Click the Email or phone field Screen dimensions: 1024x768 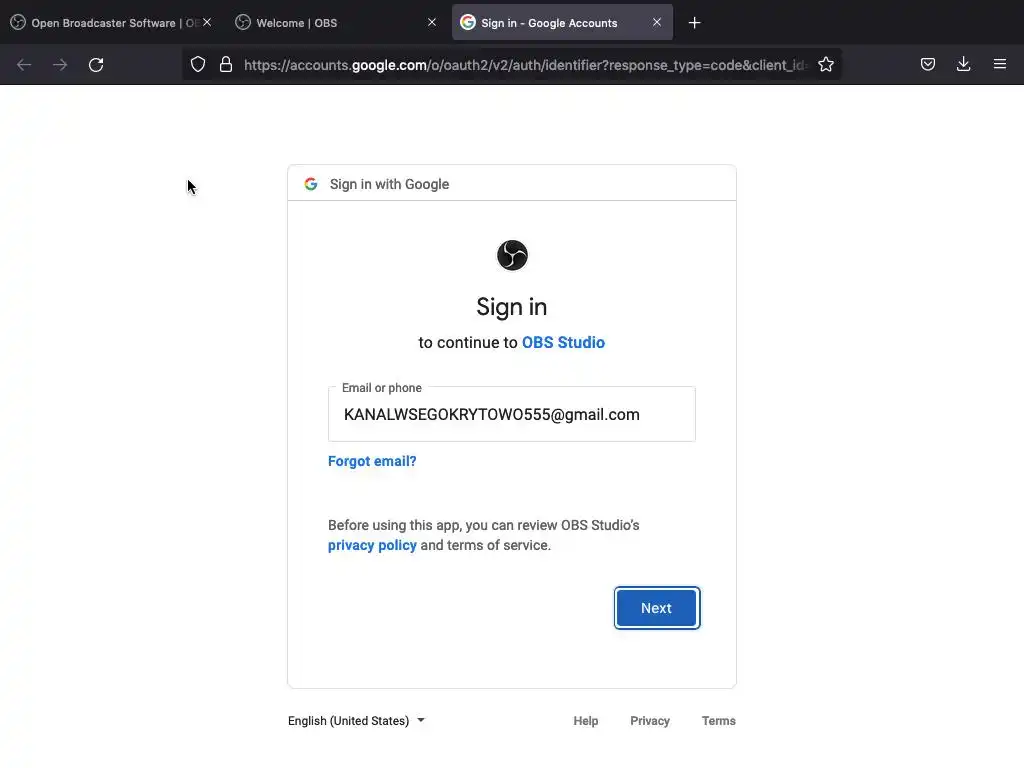click(x=512, y=415)
